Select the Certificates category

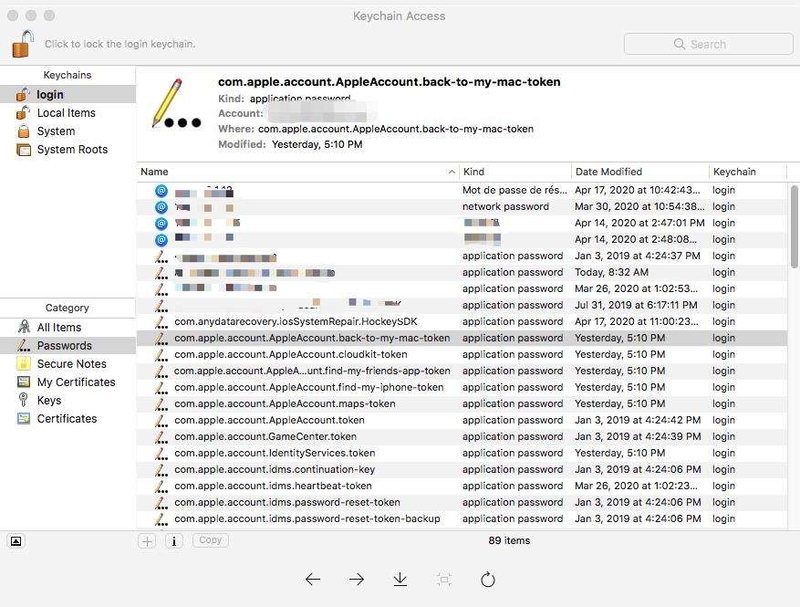pyautogui.click(x=68, y=419)
